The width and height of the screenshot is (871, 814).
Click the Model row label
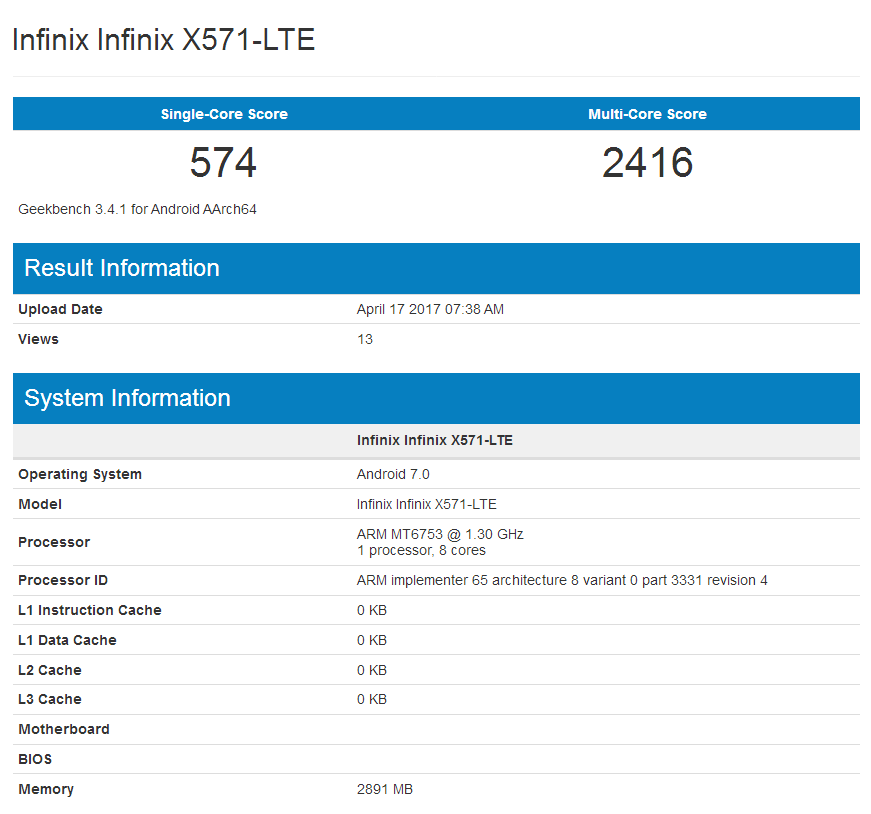[x=40, y=504]
